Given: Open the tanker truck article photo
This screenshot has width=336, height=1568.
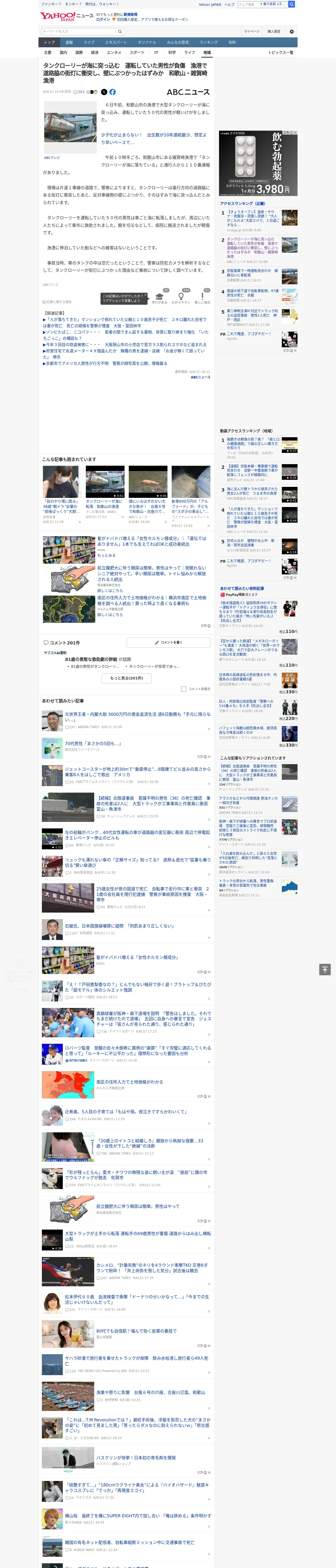Looking at the screenshot, I should click(x=70, y=127).
